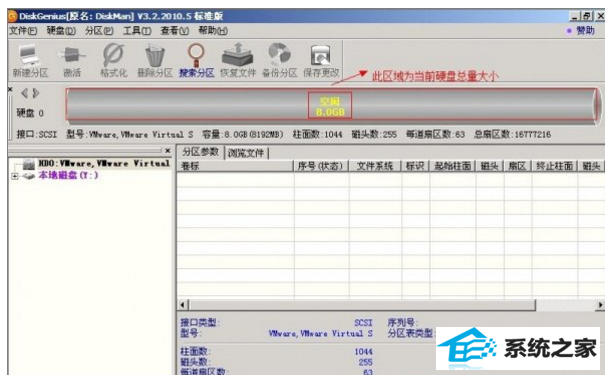Click the 新建分区 toolbar icon
605x375 pixels.
[30, 61]
